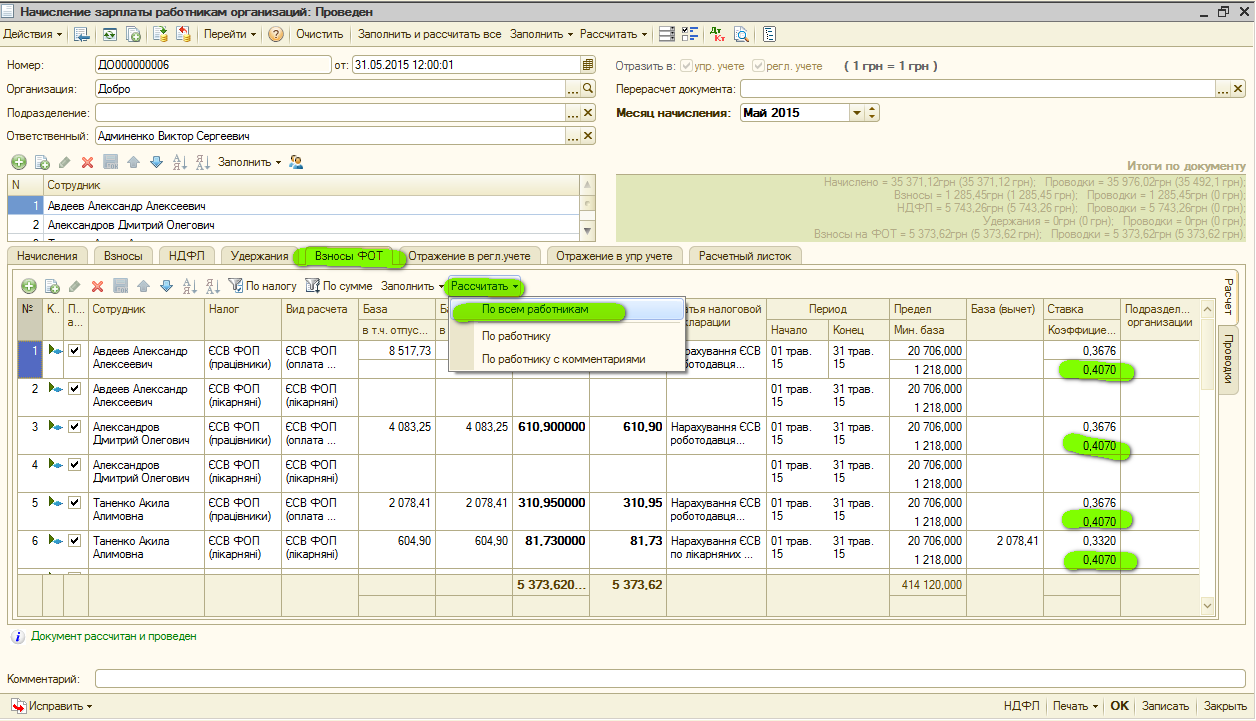Open the Печать dropdown at the bottom

coord(1075,706)
